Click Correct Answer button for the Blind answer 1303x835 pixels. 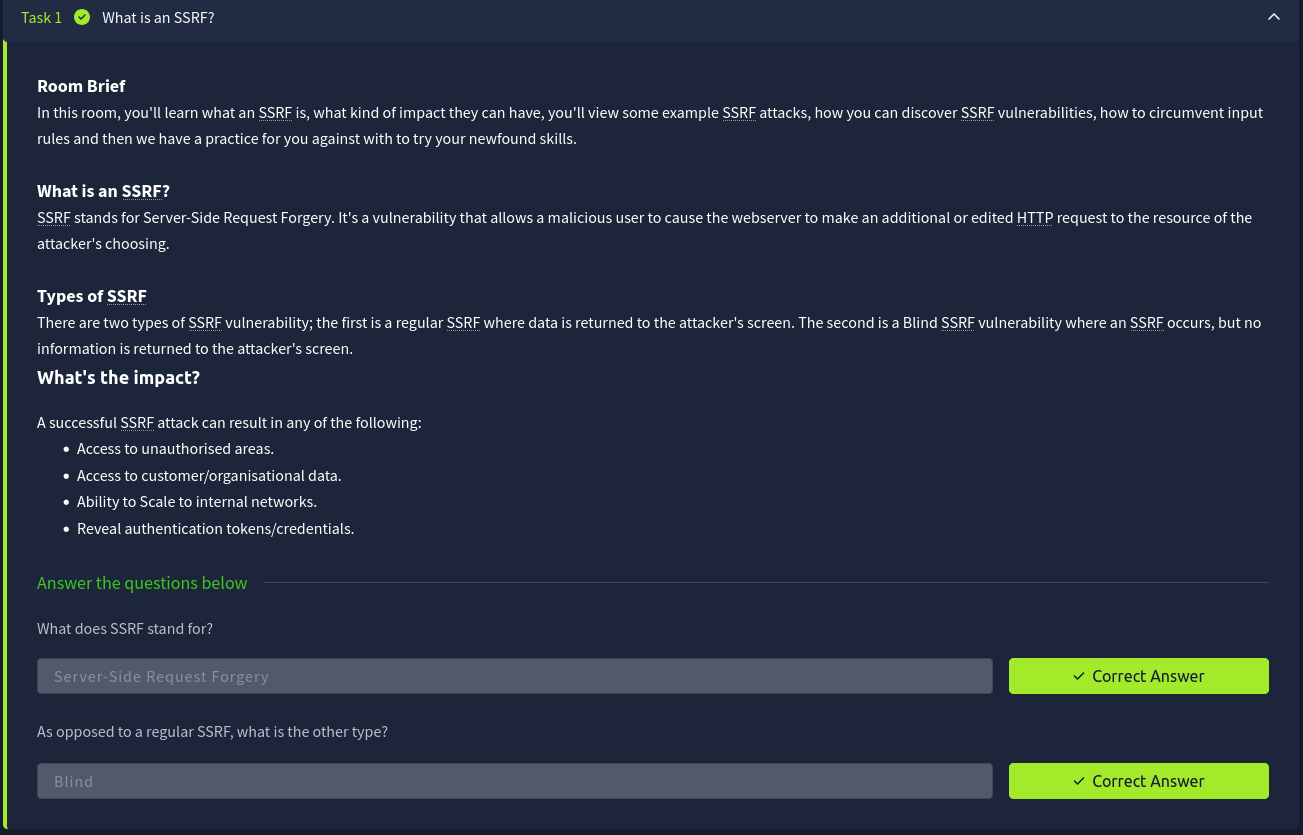point(1138,781)
